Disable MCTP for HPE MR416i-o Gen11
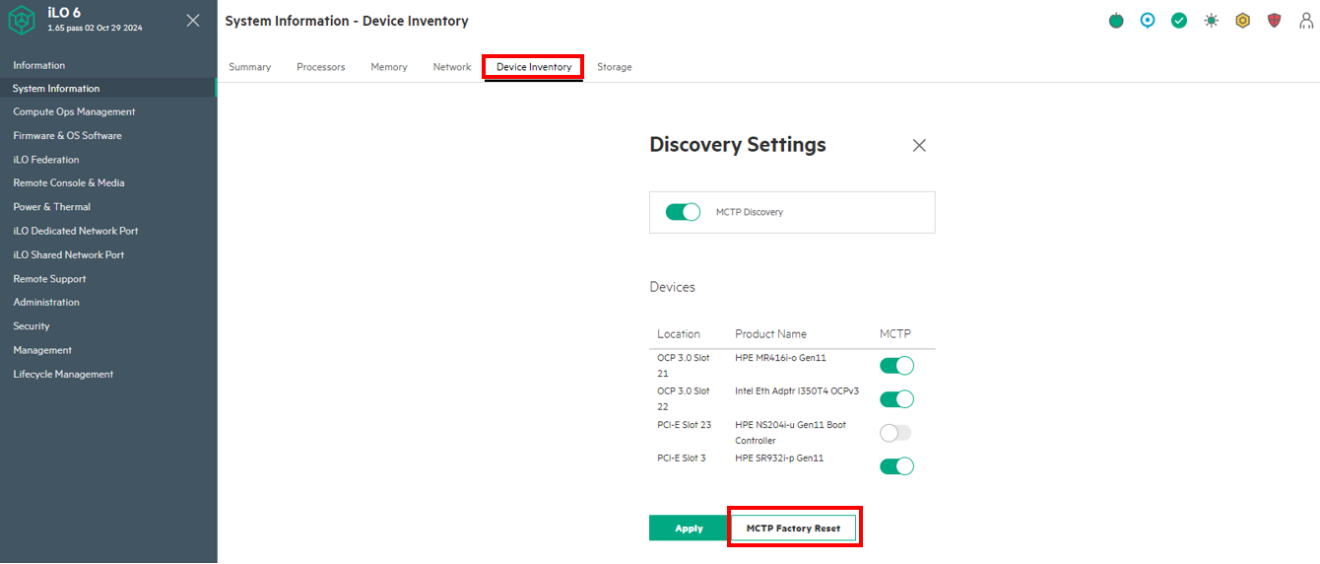This screenshot has height=564, width=1320. click(x=896, y=366)
